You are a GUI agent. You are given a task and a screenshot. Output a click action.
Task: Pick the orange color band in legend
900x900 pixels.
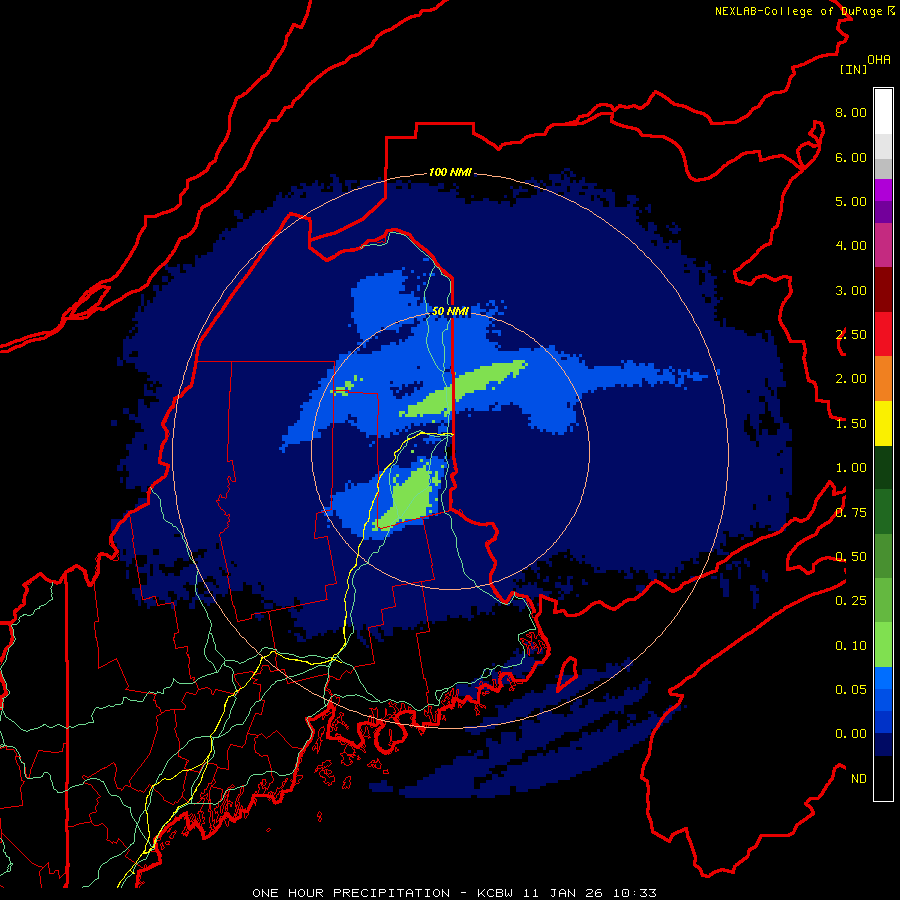(x=883, y=379)
